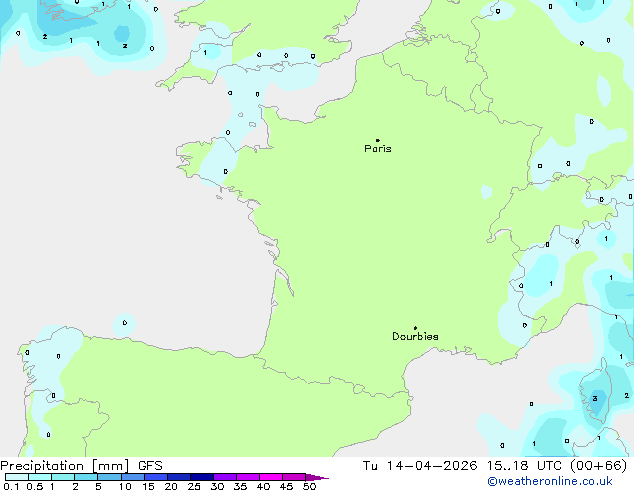Click the '15..18 UTC' time range text
Viewport: 634px width, 490px height.
(x=524, y=466)
